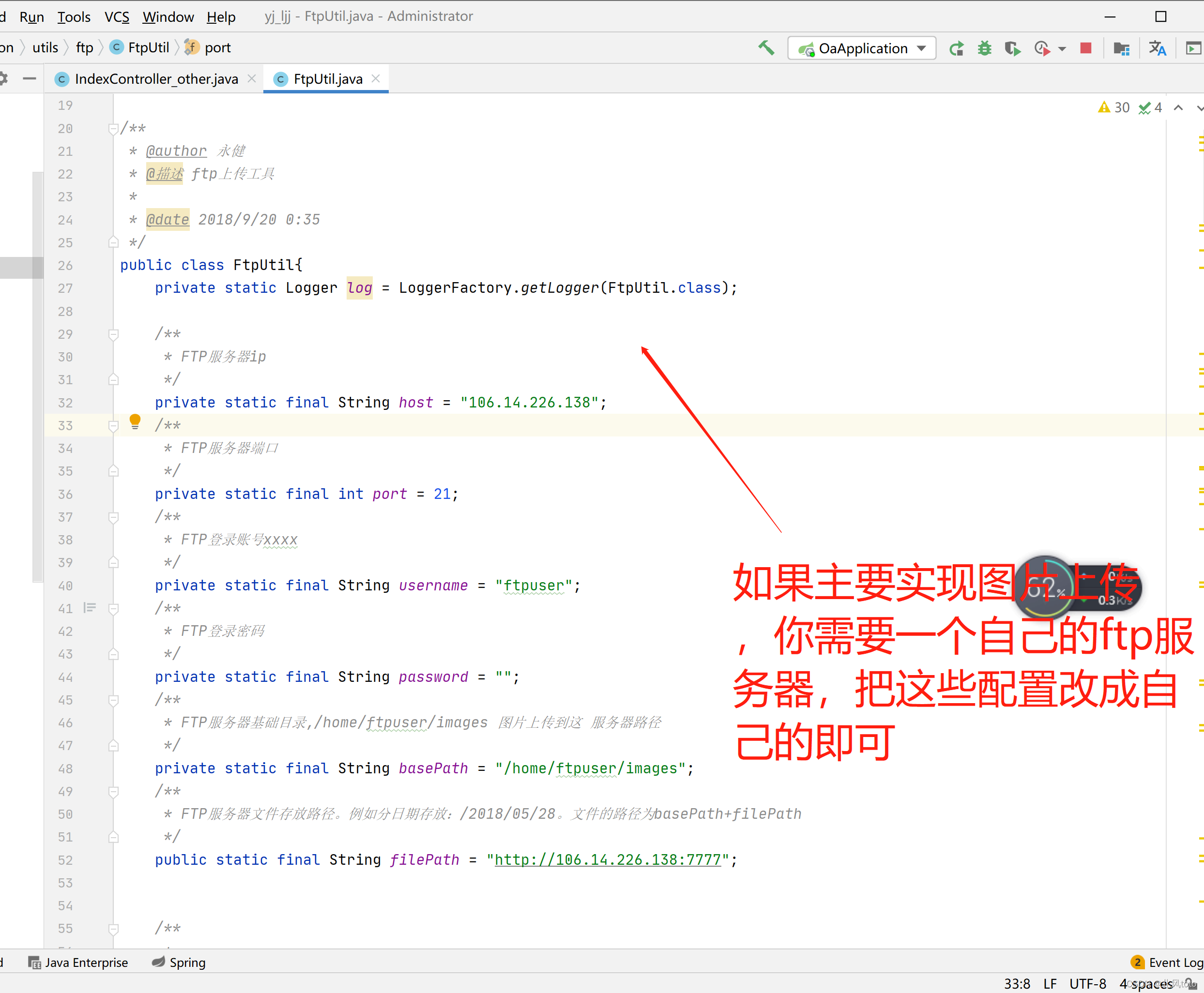Click utils breadcrumb in navigation bar
Screen dimensions: 1204x993
point(45,47)
